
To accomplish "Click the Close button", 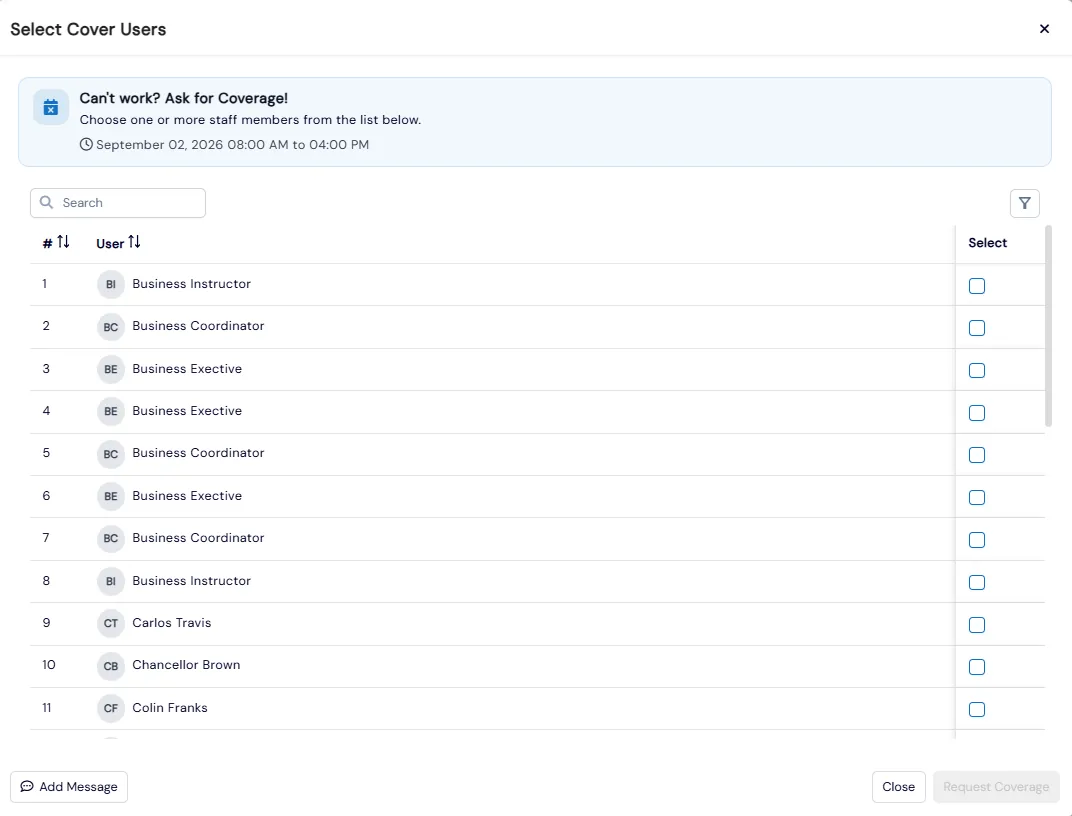I will tap(898, 787).
